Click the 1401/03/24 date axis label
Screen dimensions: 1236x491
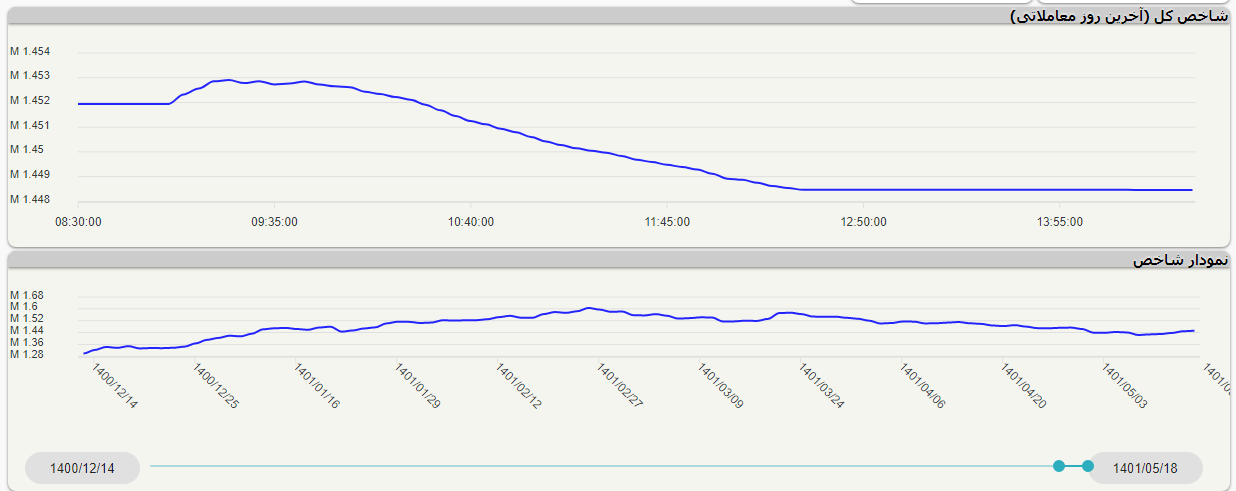point(822,386)
